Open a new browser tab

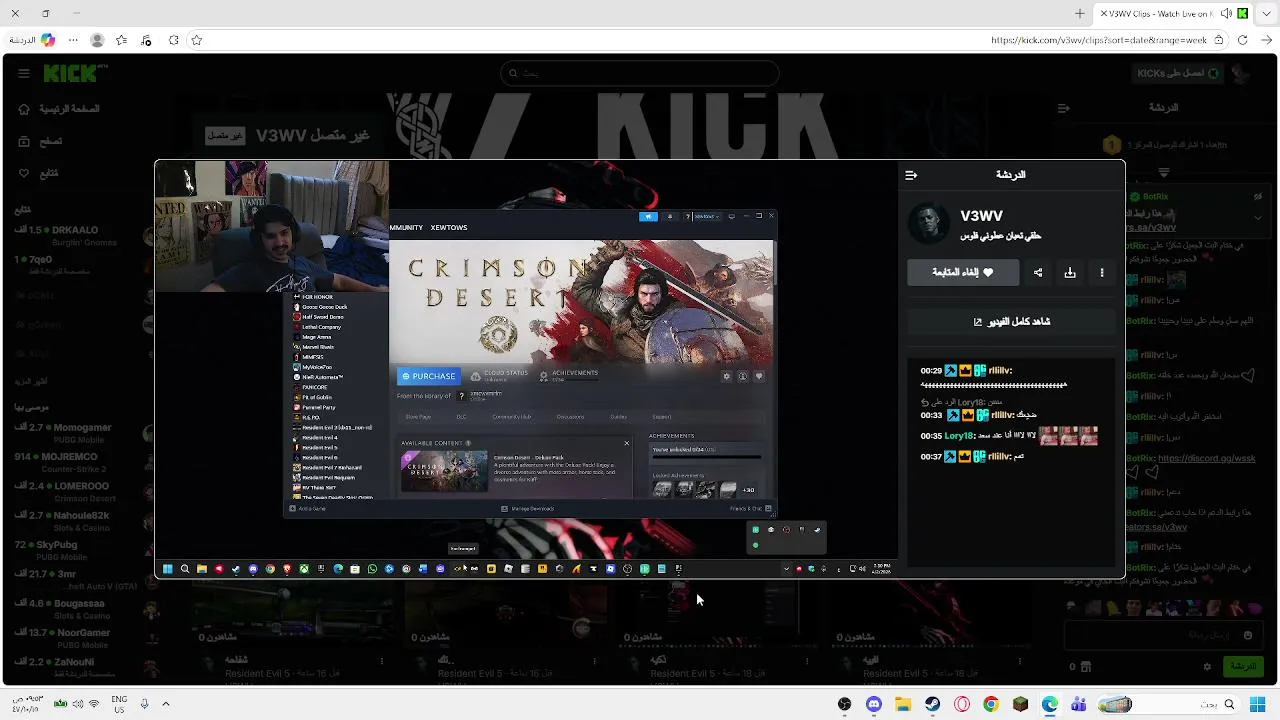click(1080, 14)
